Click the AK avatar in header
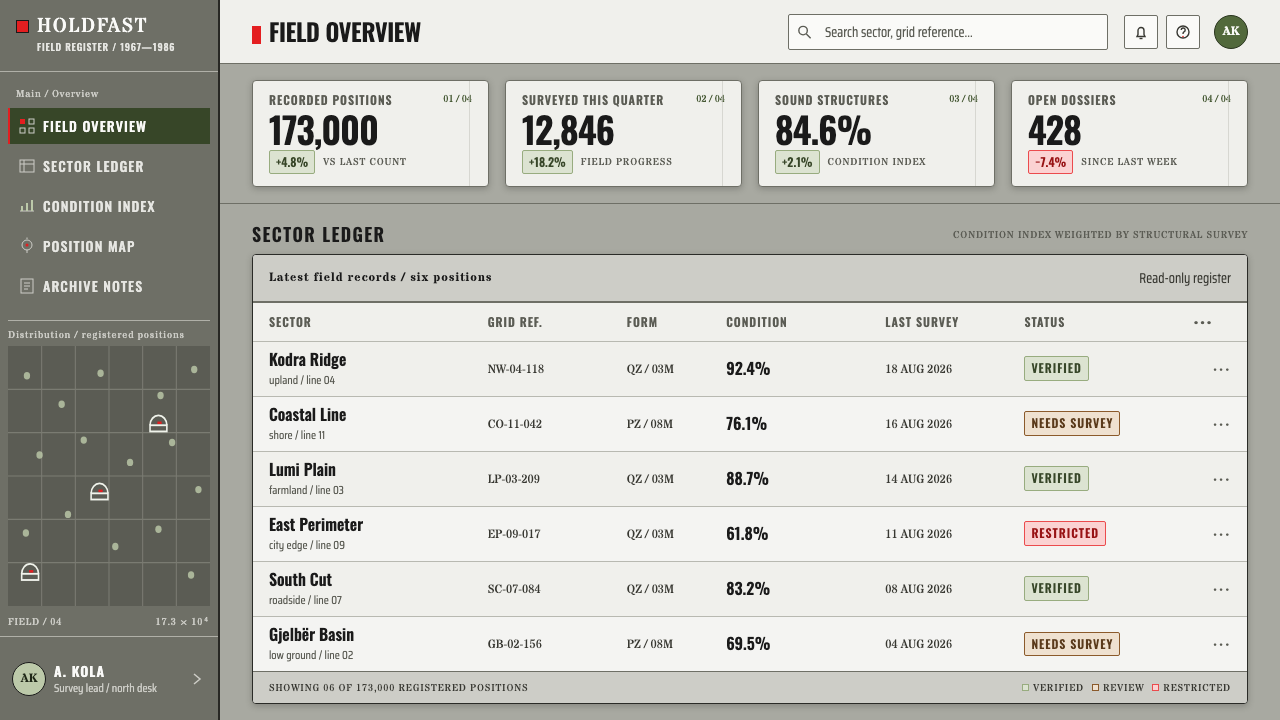 1231,32
